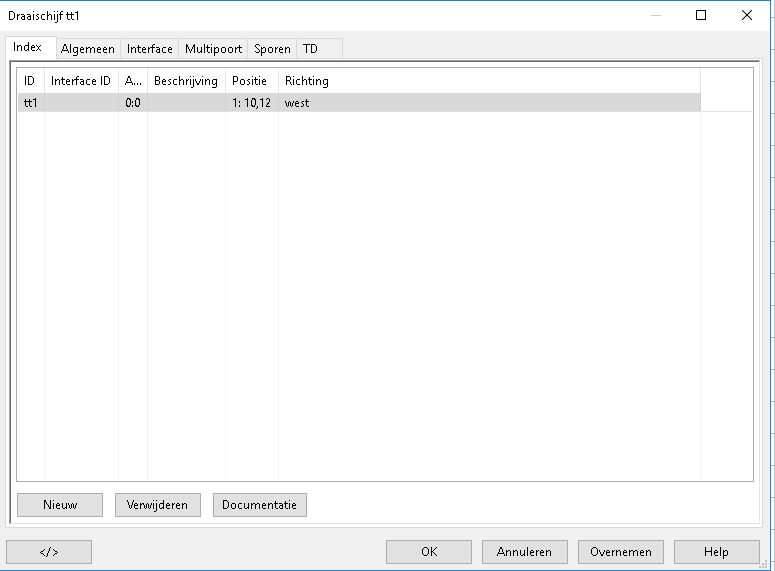Select the Index tab
775x571 pixels.
tap(28, 48)
